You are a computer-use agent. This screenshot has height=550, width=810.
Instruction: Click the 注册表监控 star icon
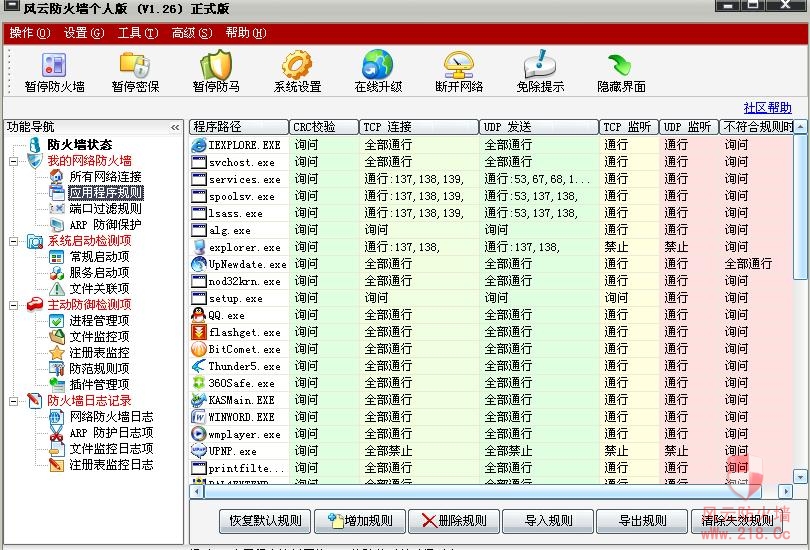pos(57,353)
